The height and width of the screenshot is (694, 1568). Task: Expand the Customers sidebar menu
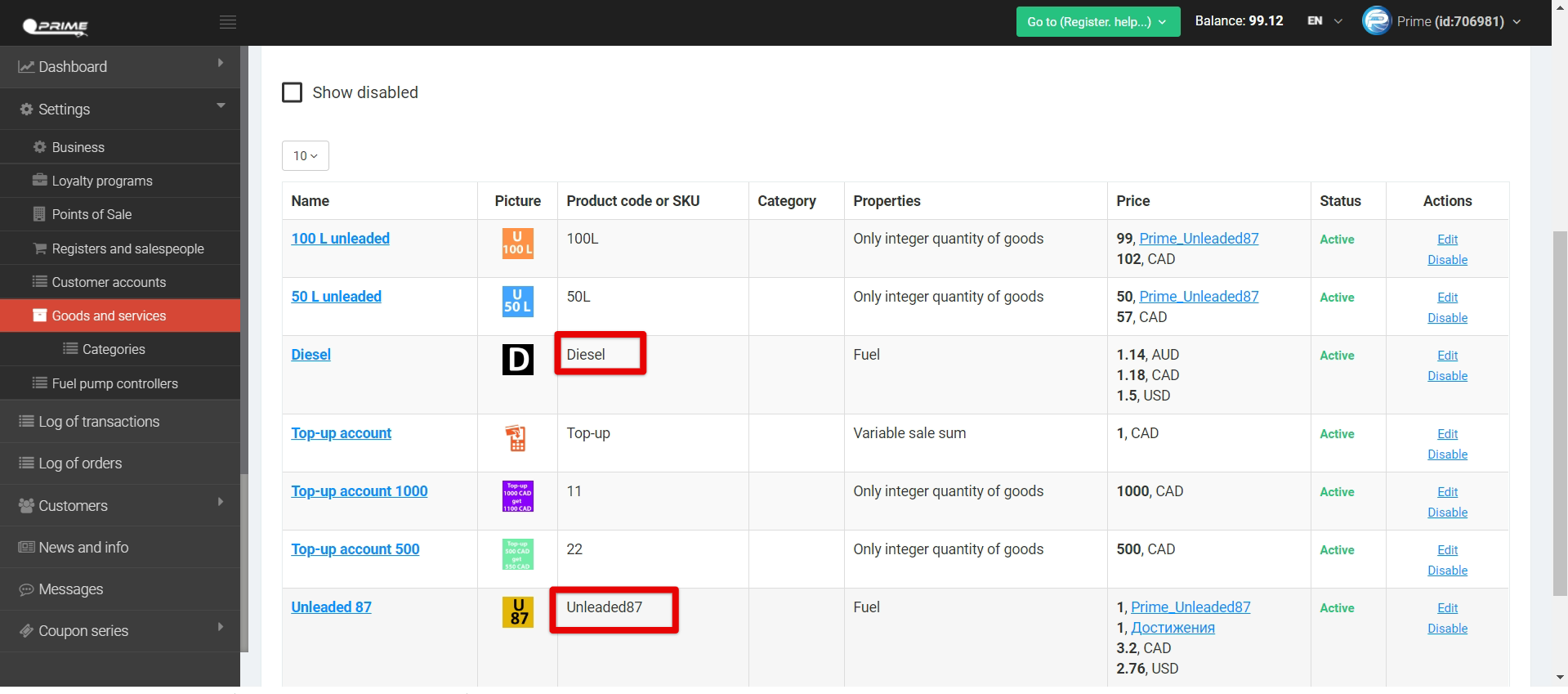point(120,506)
